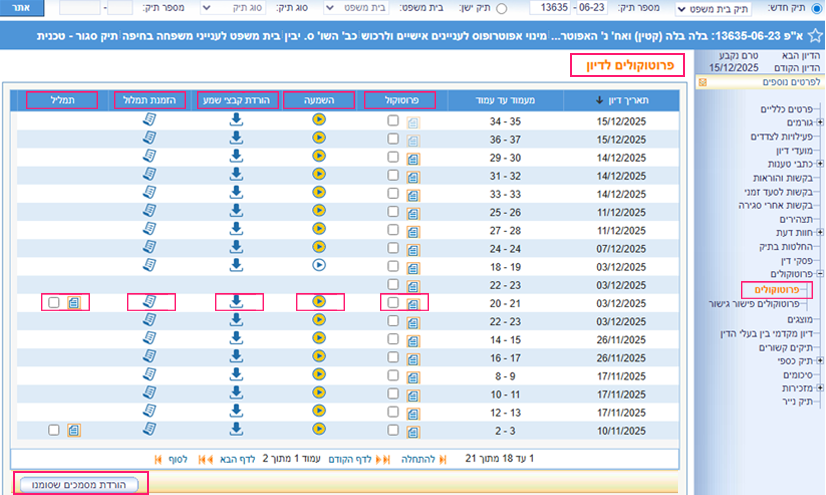This screenshot has height=495, width=826.
Task: Open פסקי דין in the sidebar
Action: coord(797,260)
